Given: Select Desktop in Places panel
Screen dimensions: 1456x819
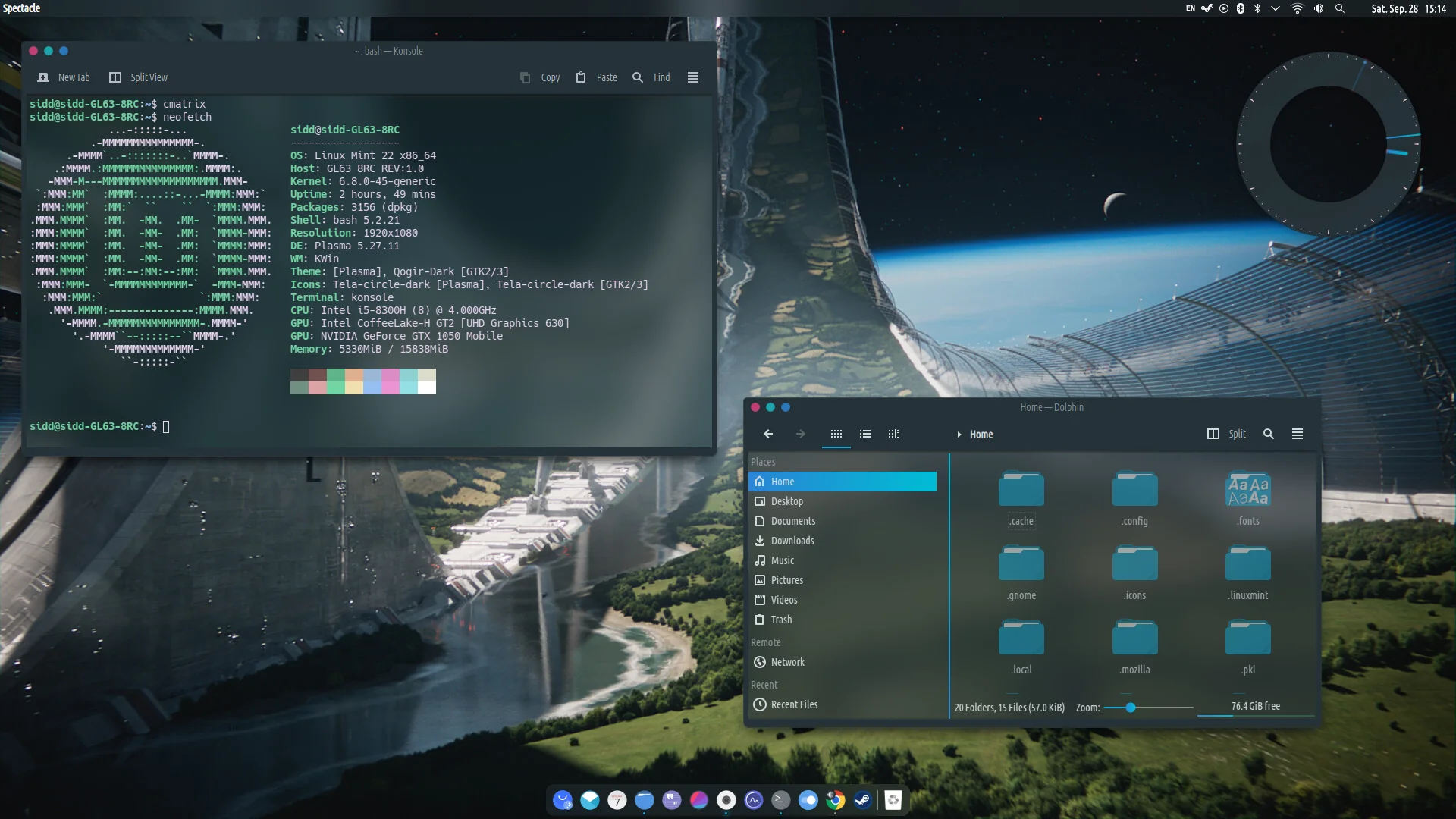Looking at the screenshot, I should tap(843, 501).
